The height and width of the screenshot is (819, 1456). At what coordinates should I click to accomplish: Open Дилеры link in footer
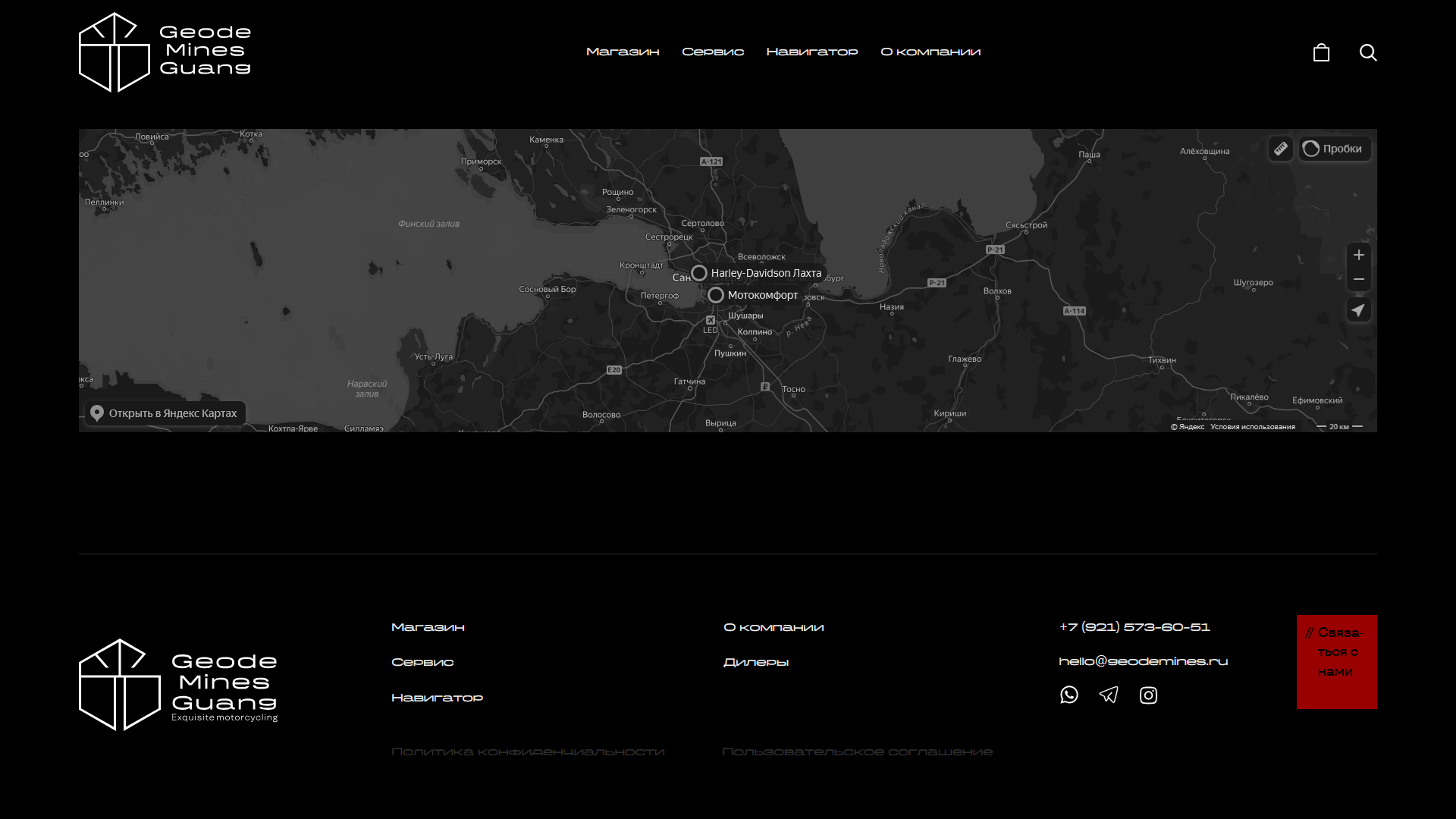(755, 662)
